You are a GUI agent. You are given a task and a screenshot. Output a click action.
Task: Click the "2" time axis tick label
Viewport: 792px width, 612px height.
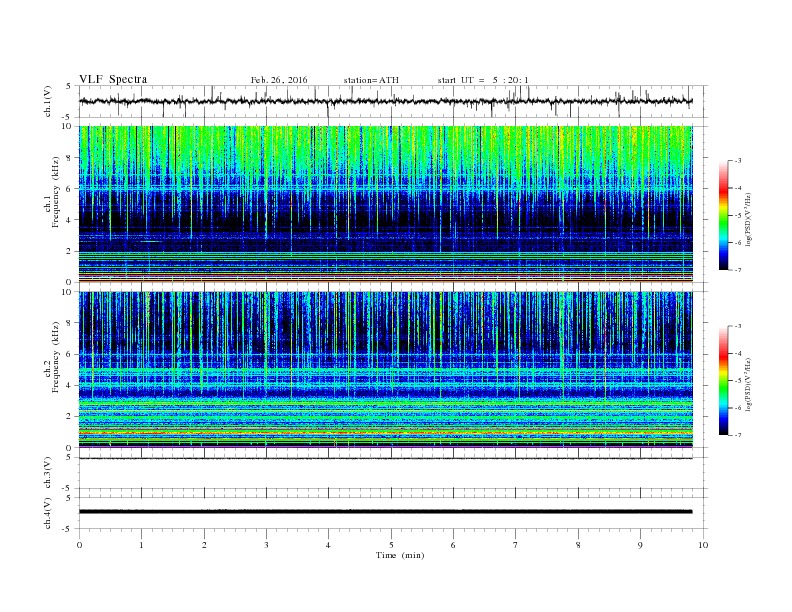pos(204,545)
